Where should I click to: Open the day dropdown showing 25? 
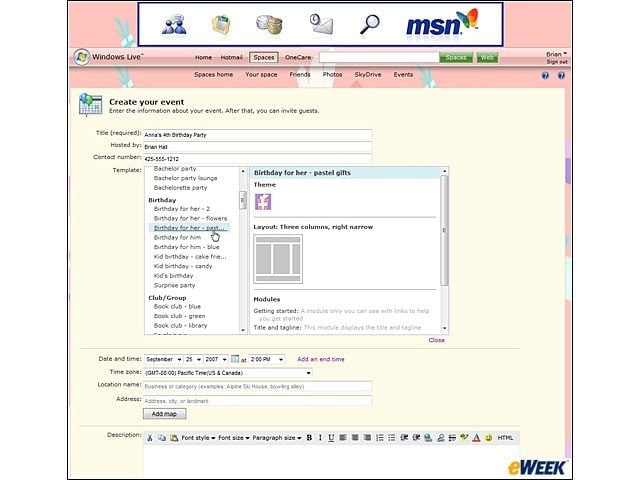(x=193, y=359)
